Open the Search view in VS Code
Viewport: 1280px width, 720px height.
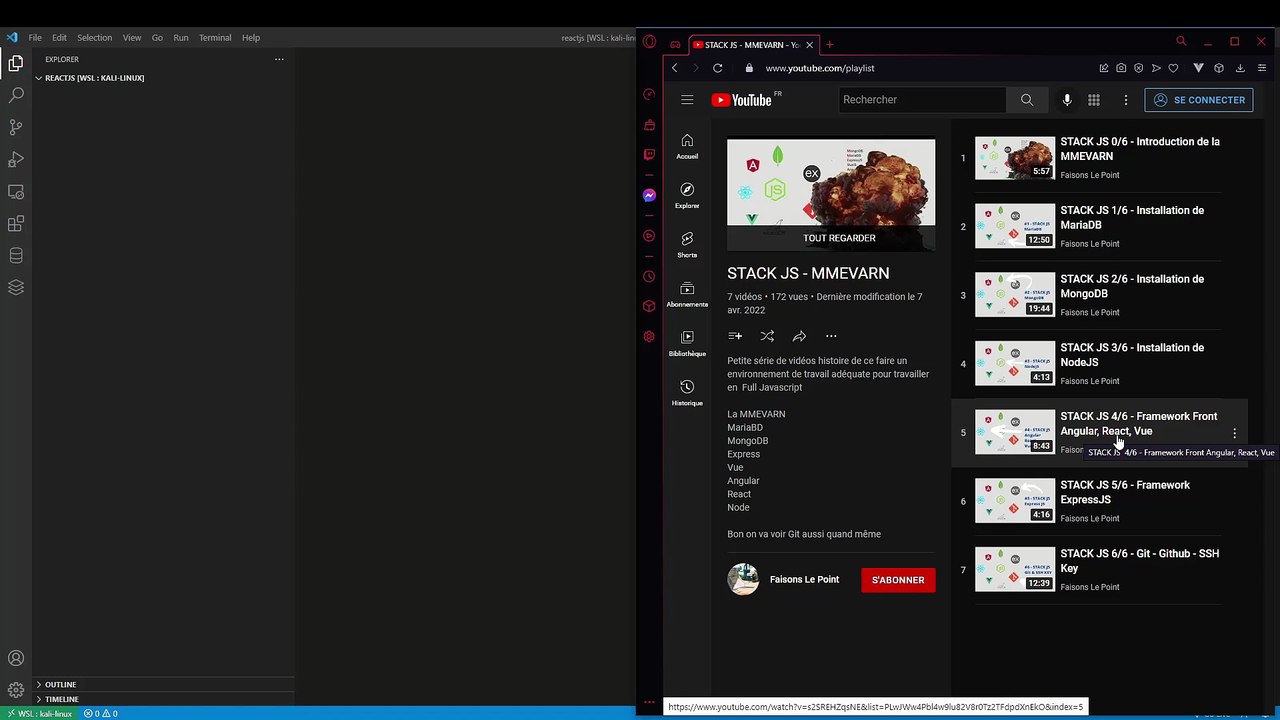coord(16,95)
